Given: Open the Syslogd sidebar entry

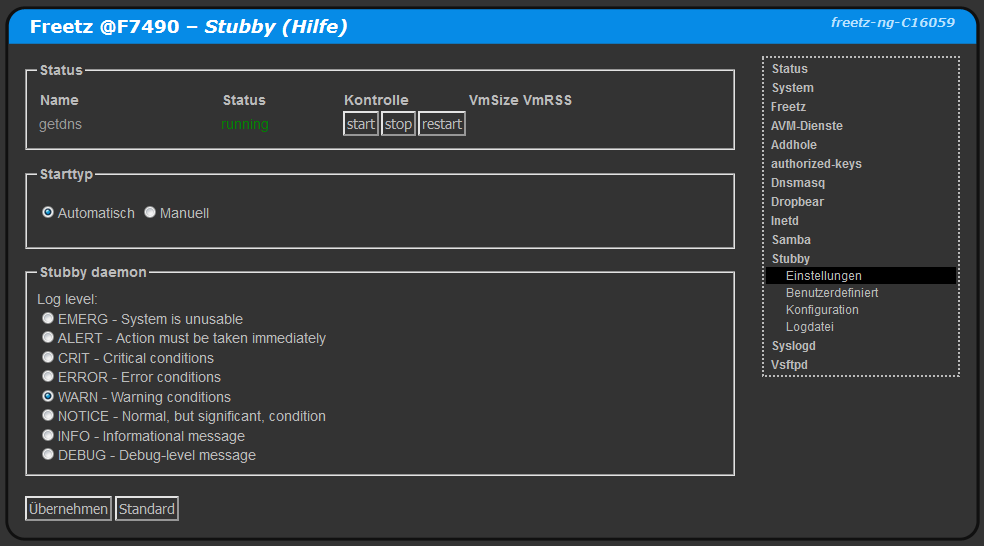Looking at the screenshot, I should 793,346.
